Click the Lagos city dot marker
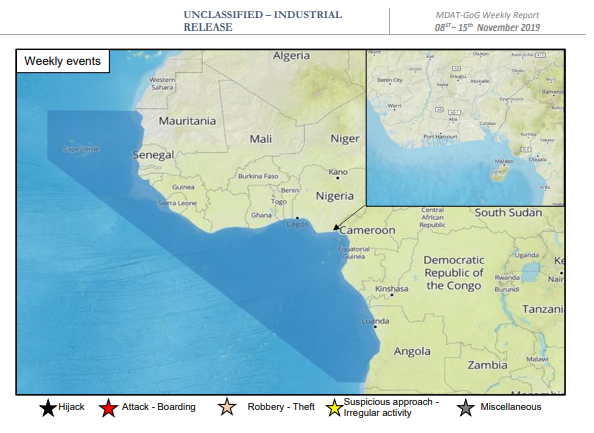The image size is (594, 433). [297, 218]
